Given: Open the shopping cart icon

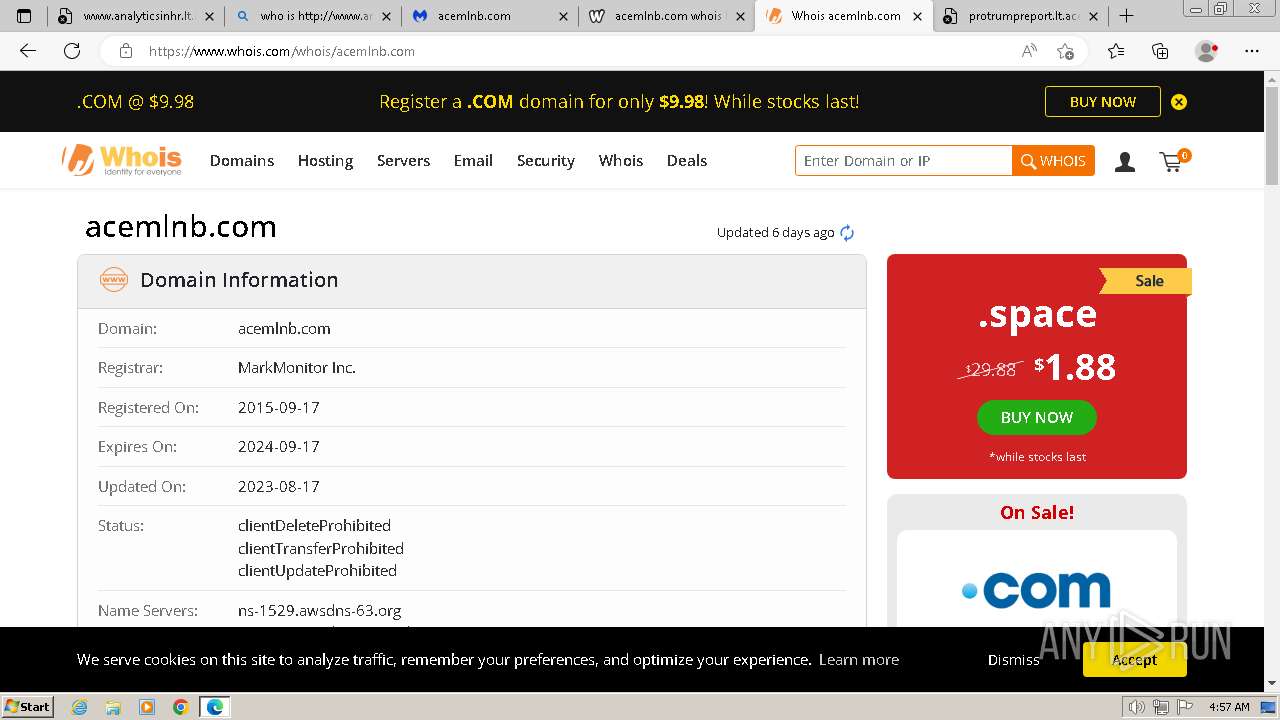Looking at the screenshot, I should [1173, 161].
